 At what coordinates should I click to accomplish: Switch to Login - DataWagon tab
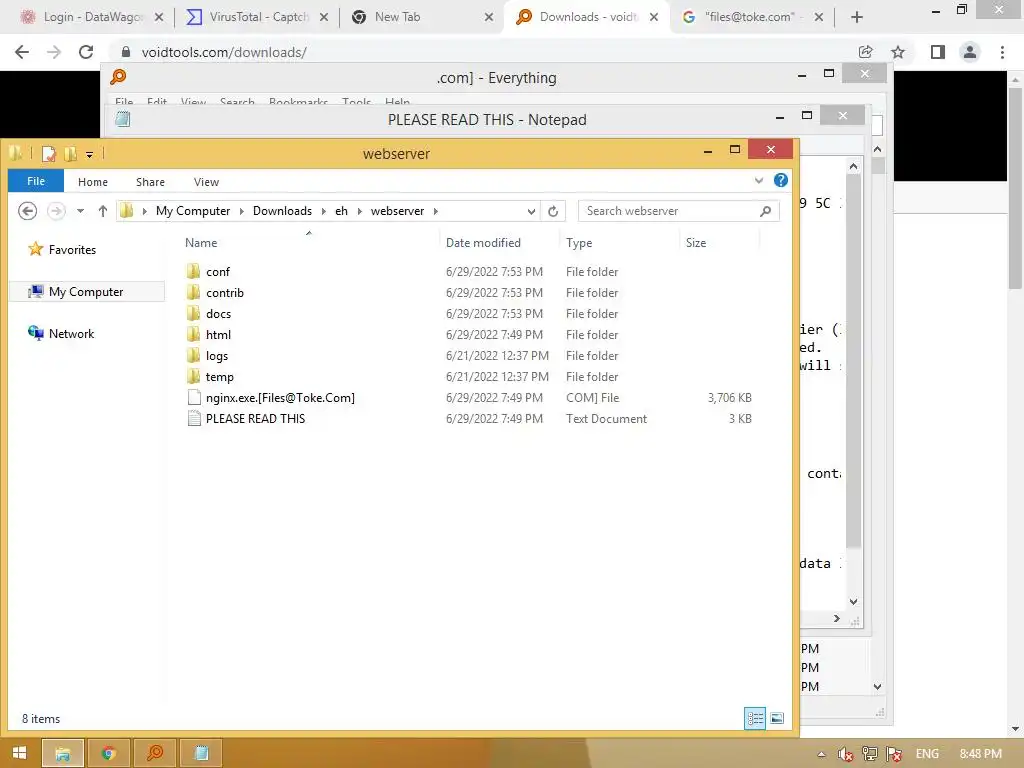[x=91, y=17]
